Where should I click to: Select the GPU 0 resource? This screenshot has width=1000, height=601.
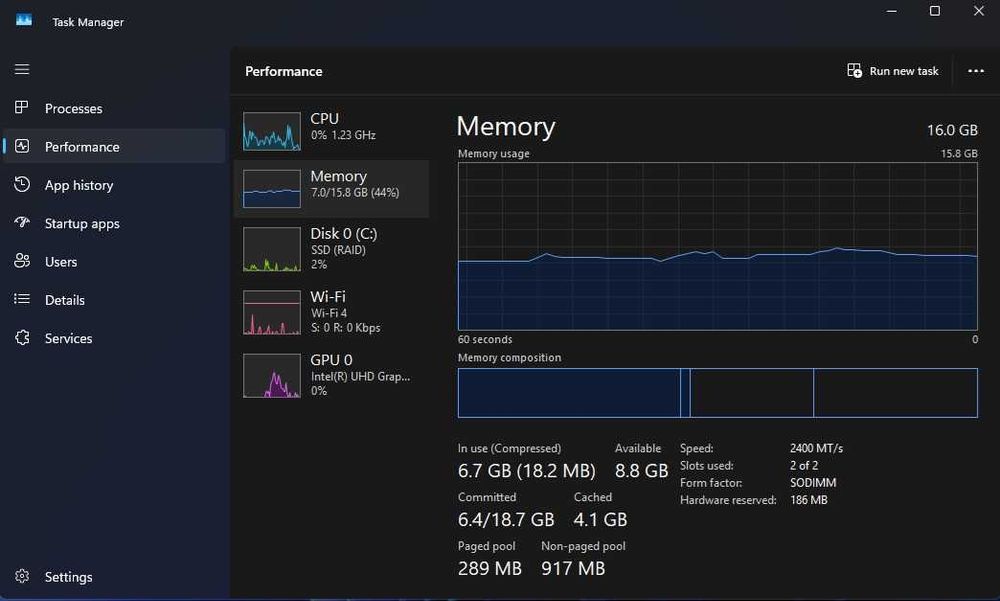(331, 375)
